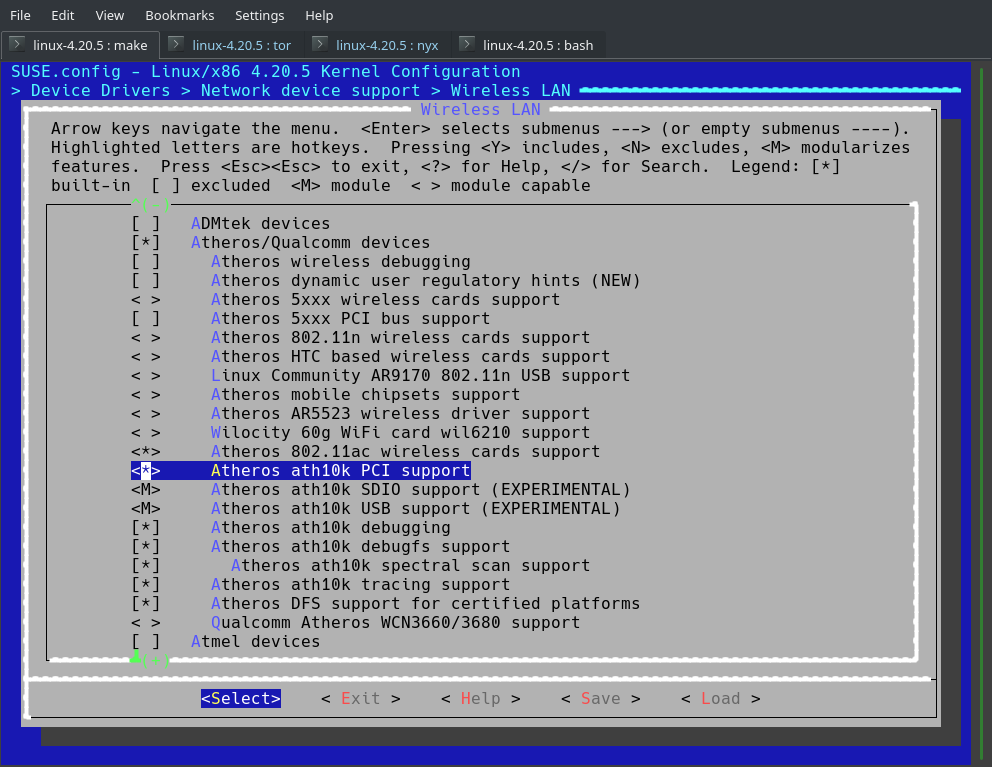
Task: Toggle Atheros wireless debugging checkbox
Action: tap(146, 262)
